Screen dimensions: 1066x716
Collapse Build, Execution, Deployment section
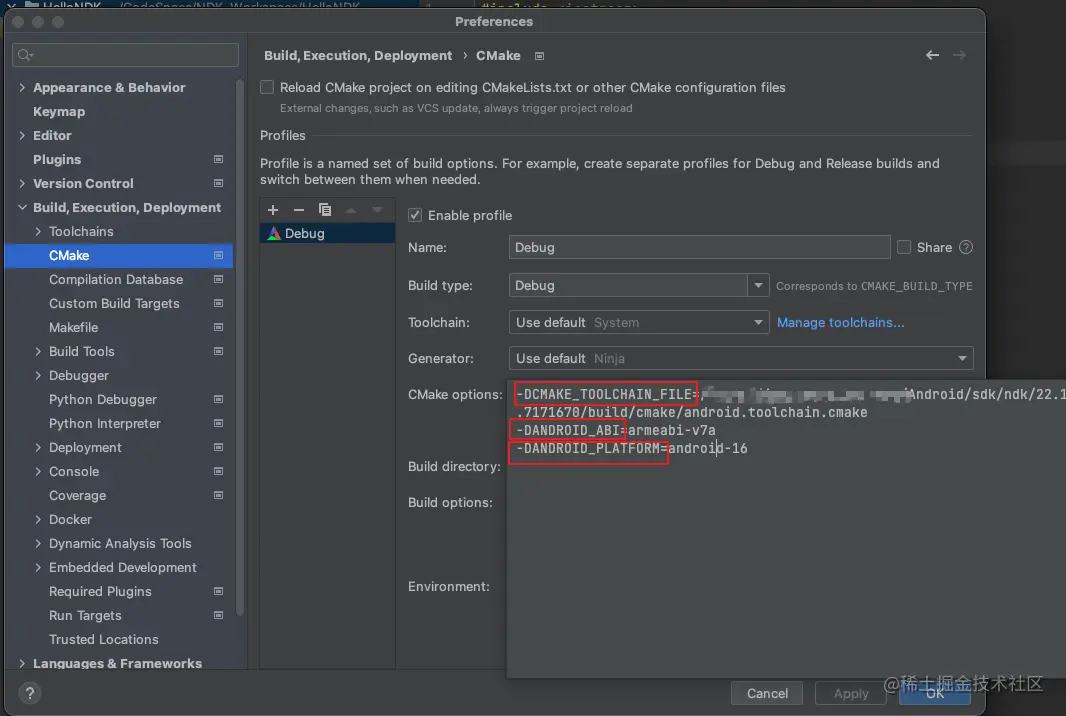[x=22, y=207]
